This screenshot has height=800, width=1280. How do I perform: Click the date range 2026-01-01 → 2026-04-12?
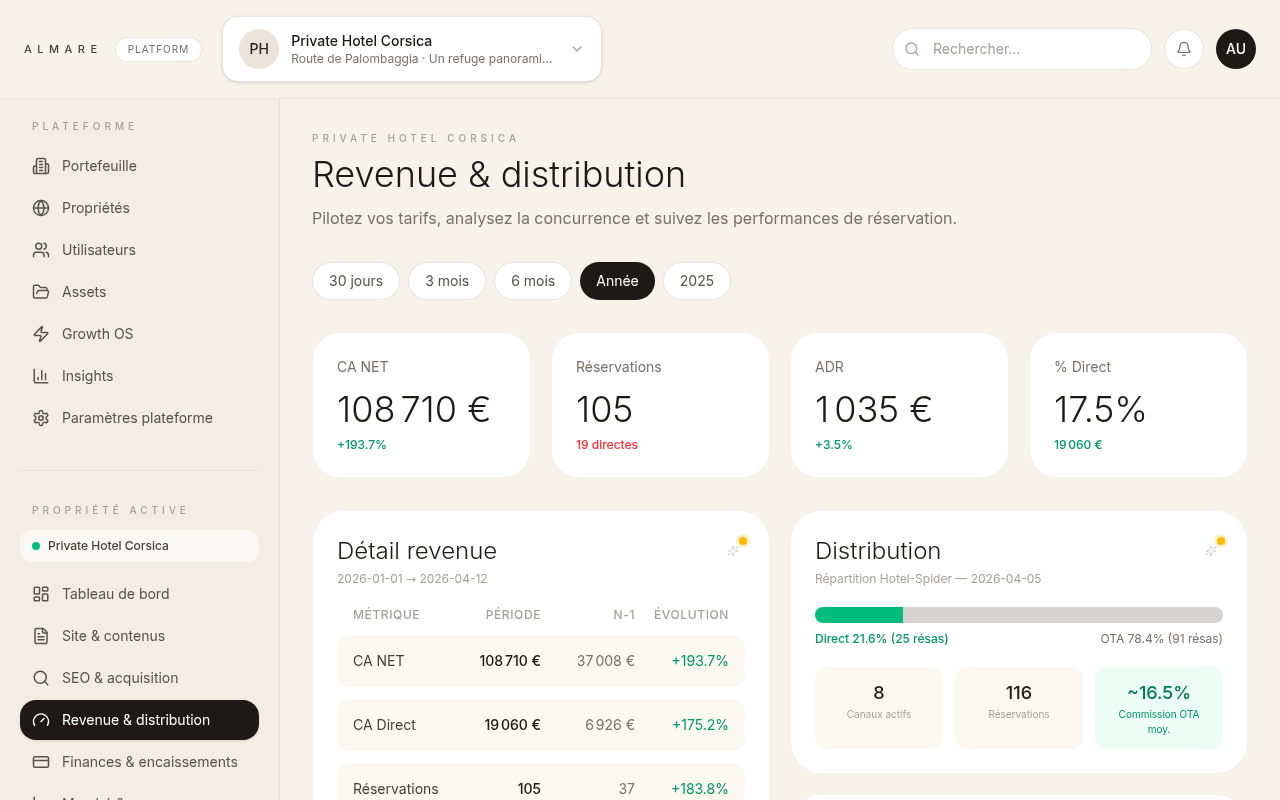click(x=412, y=579)
